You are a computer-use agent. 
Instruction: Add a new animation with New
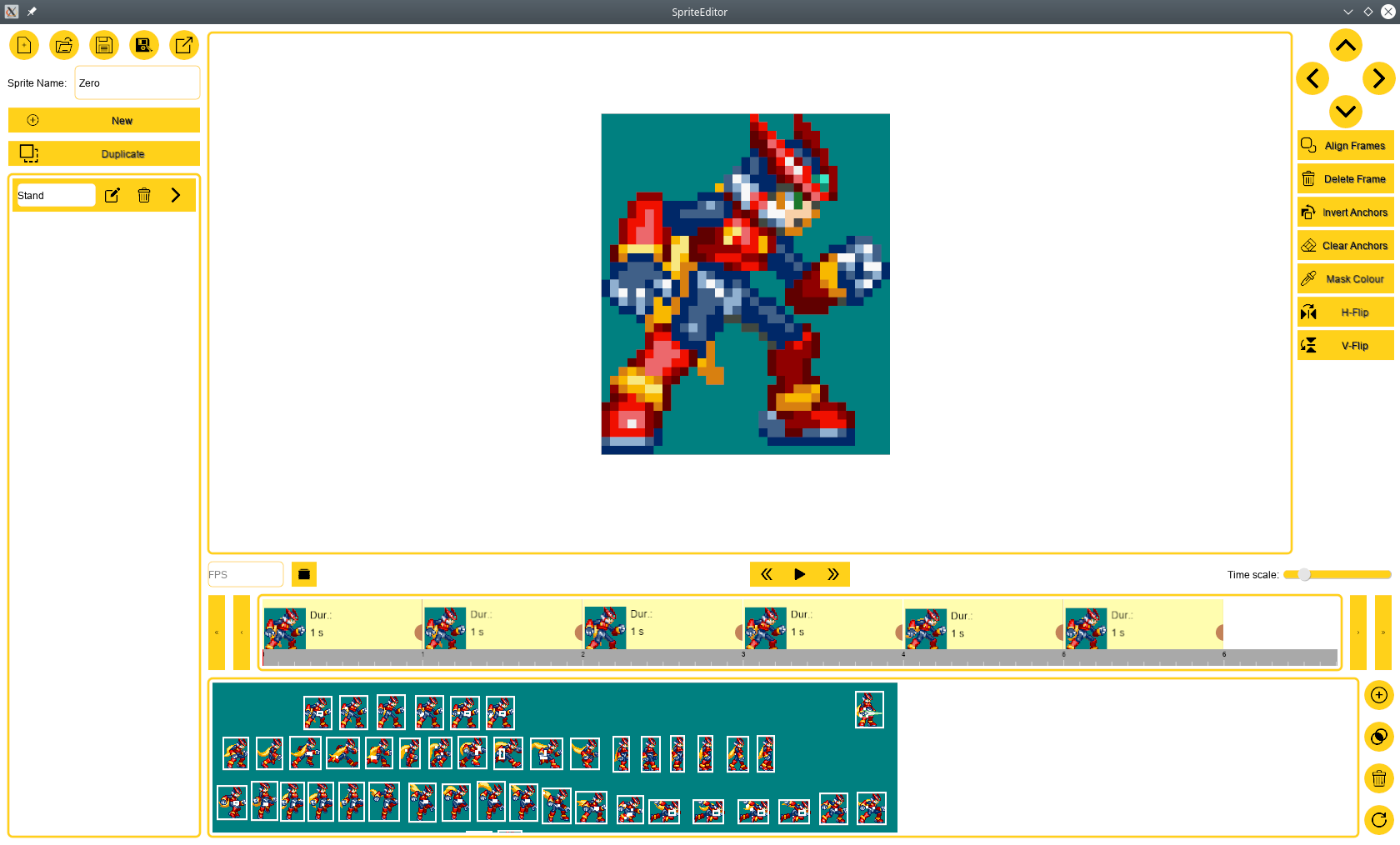pos(104,120)
